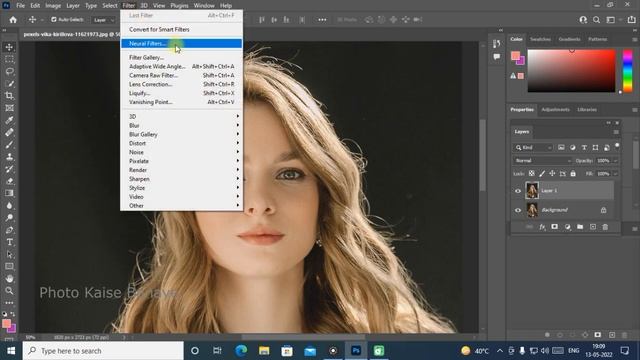Screen dimensions: 640x360
Task: Pick a color in the color field
Action: tap(571, 71)
